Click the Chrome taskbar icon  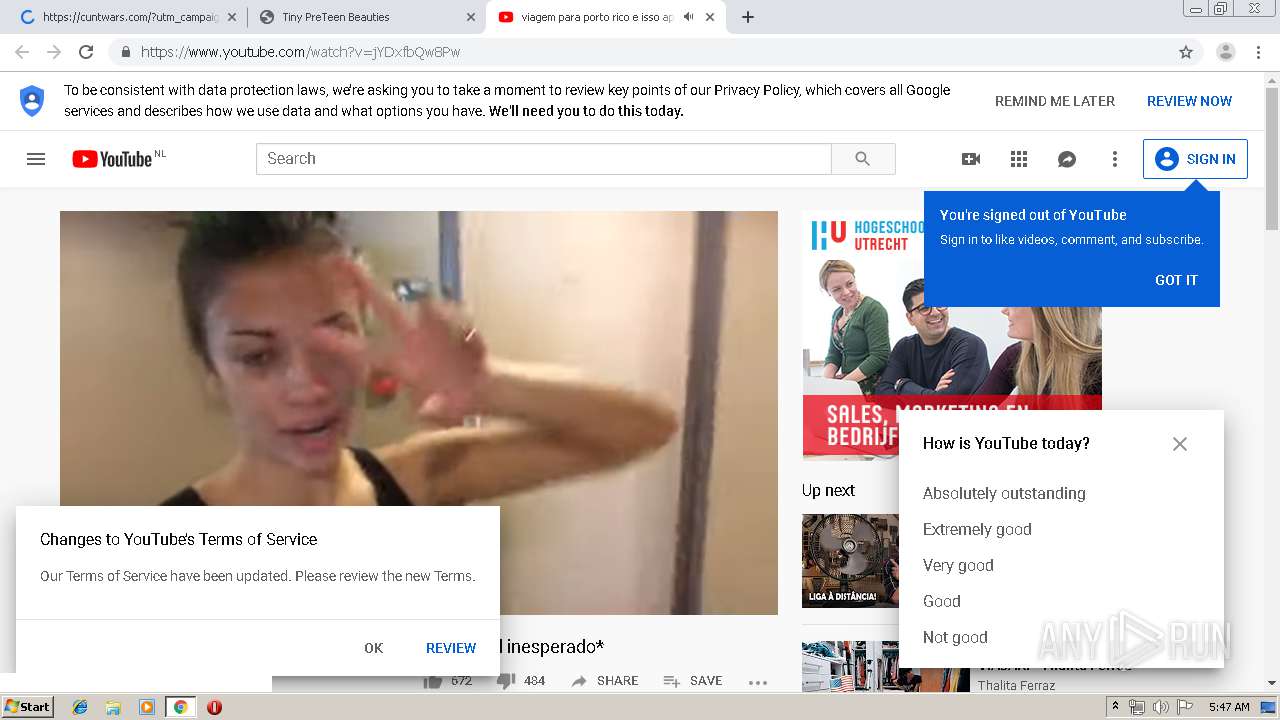coord(181,707)
